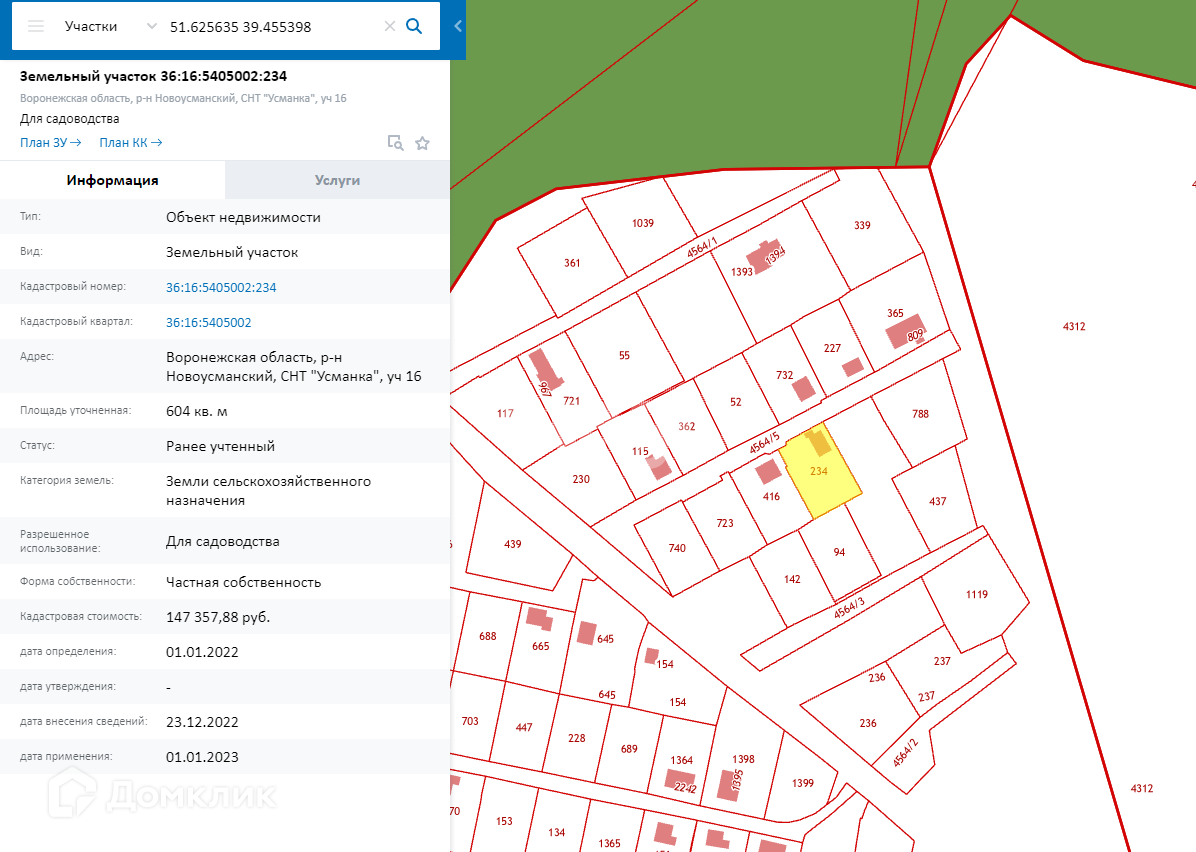1196x852 pixels.
Task: Open the hamburger menu
Action: pos(36,27)
